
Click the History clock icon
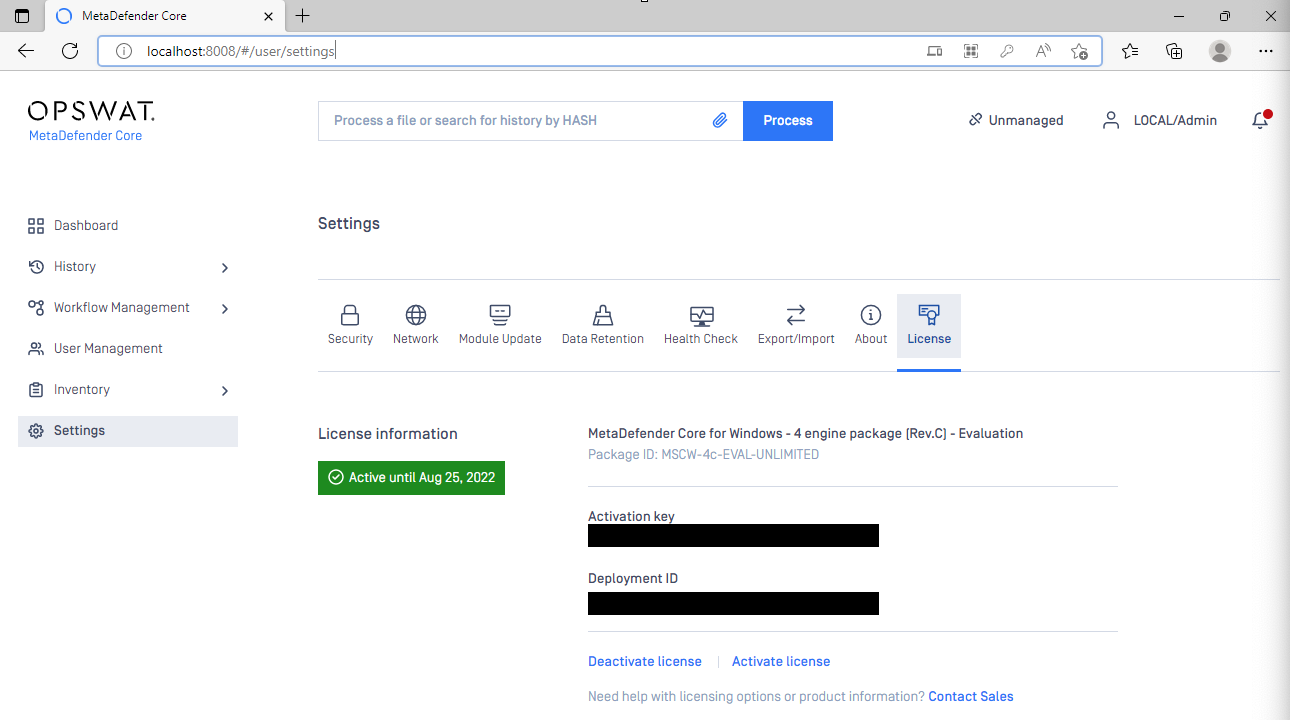pyautogui.click(x=36, y=267)
